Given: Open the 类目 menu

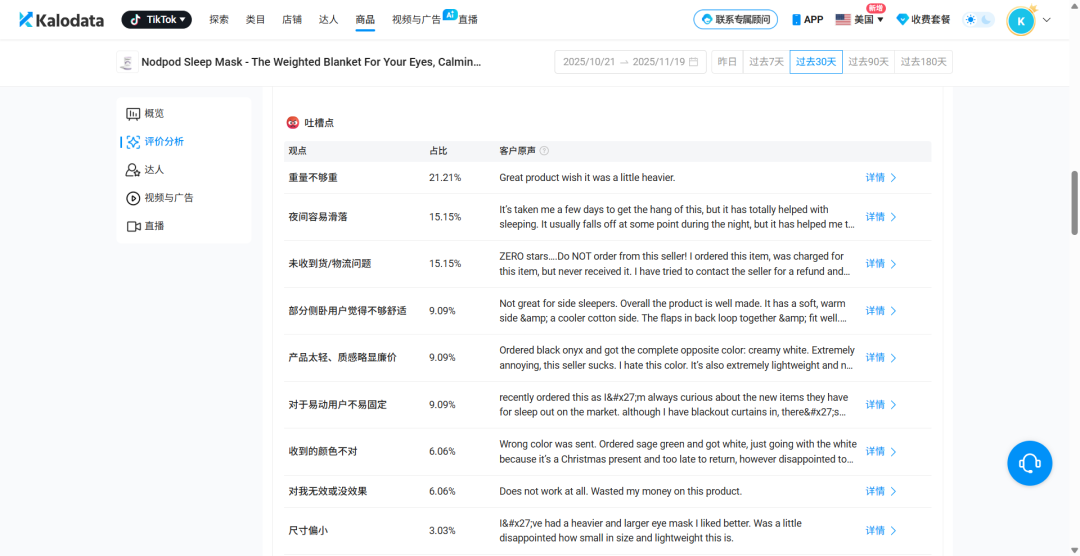Looking at the screenshot, I should coord(256,20).
